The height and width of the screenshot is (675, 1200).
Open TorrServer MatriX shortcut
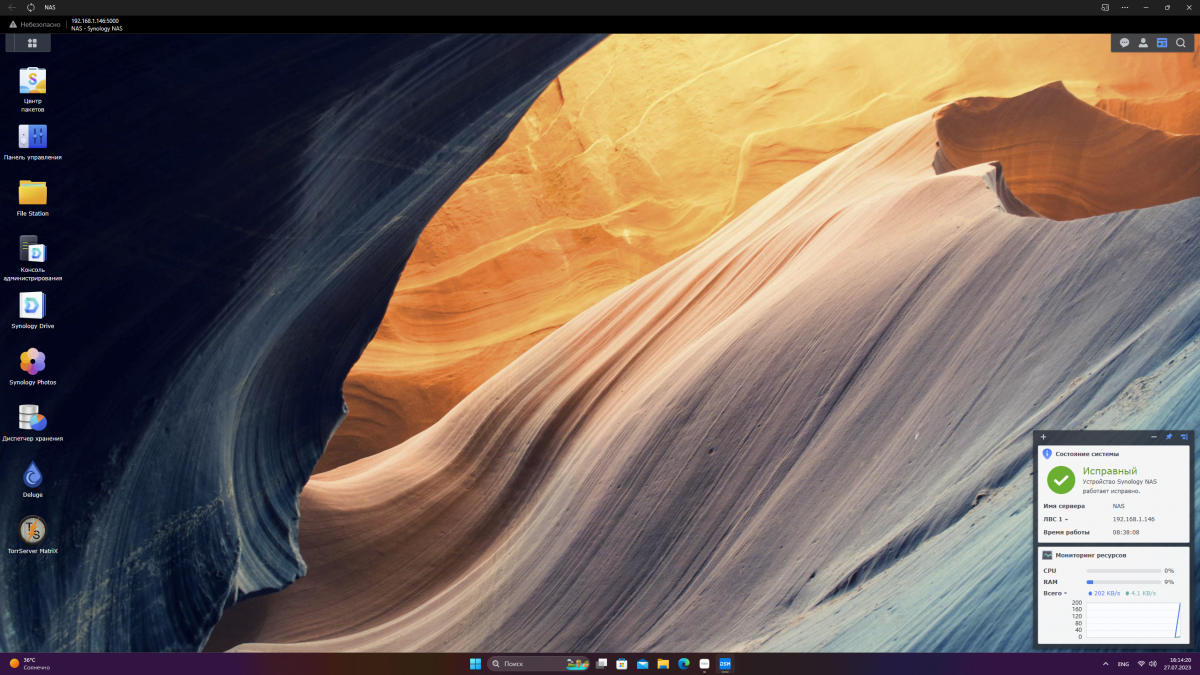tap(33, 535)
